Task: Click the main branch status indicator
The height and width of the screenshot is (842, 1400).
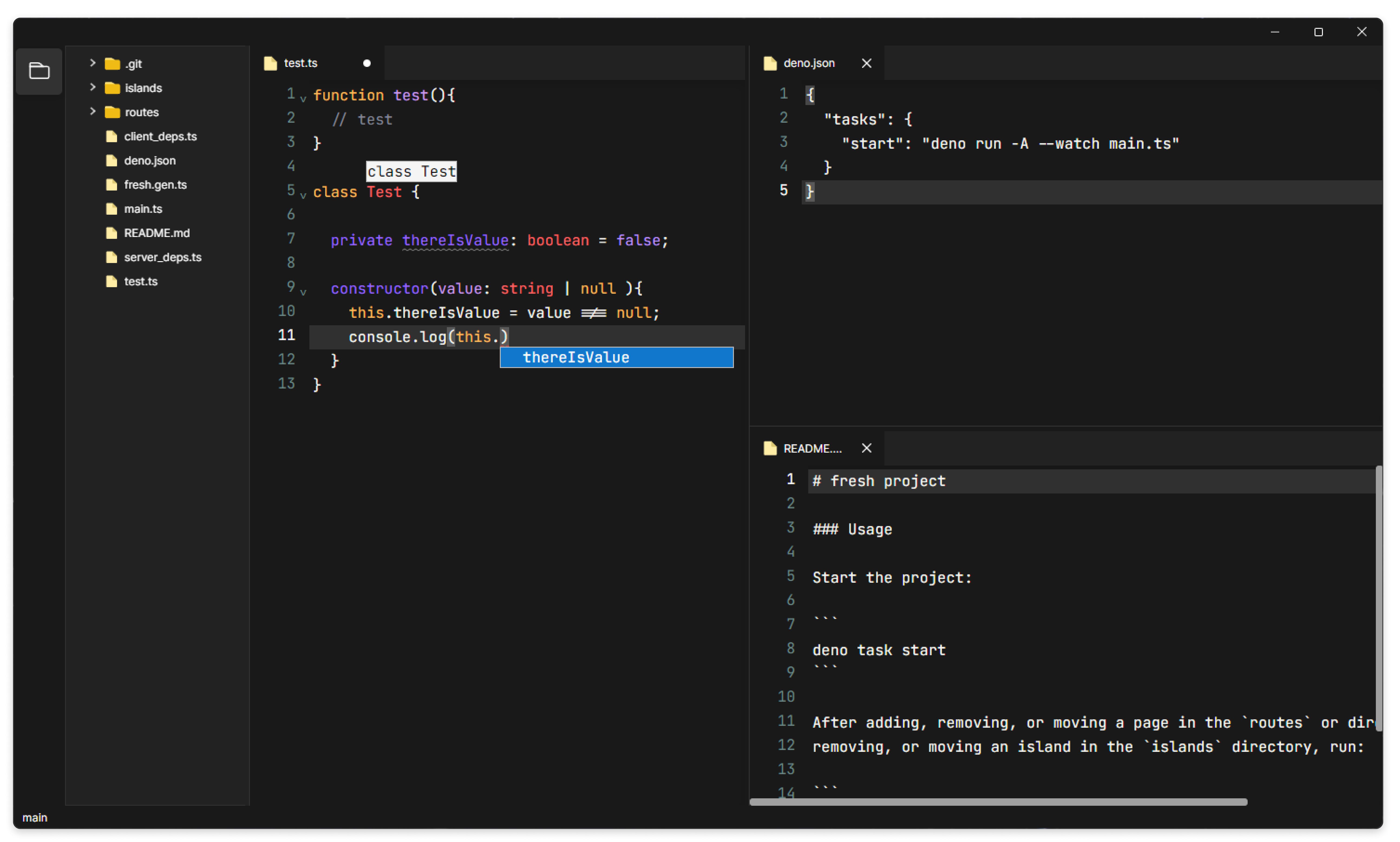Action: (x=35, y=818)
